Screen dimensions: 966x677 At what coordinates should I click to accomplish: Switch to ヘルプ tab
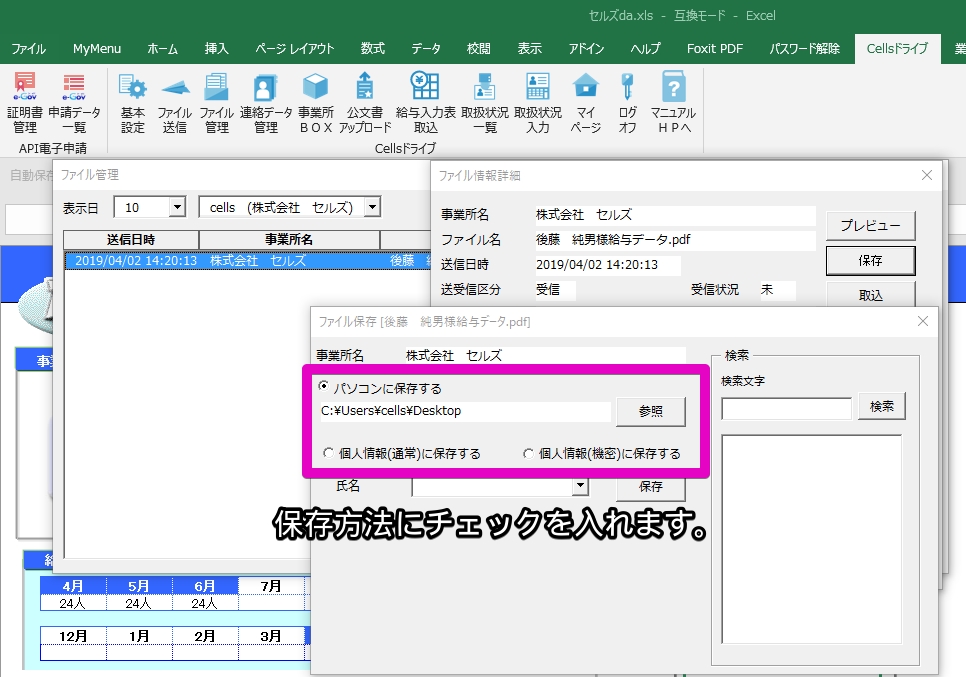(646, 49)
